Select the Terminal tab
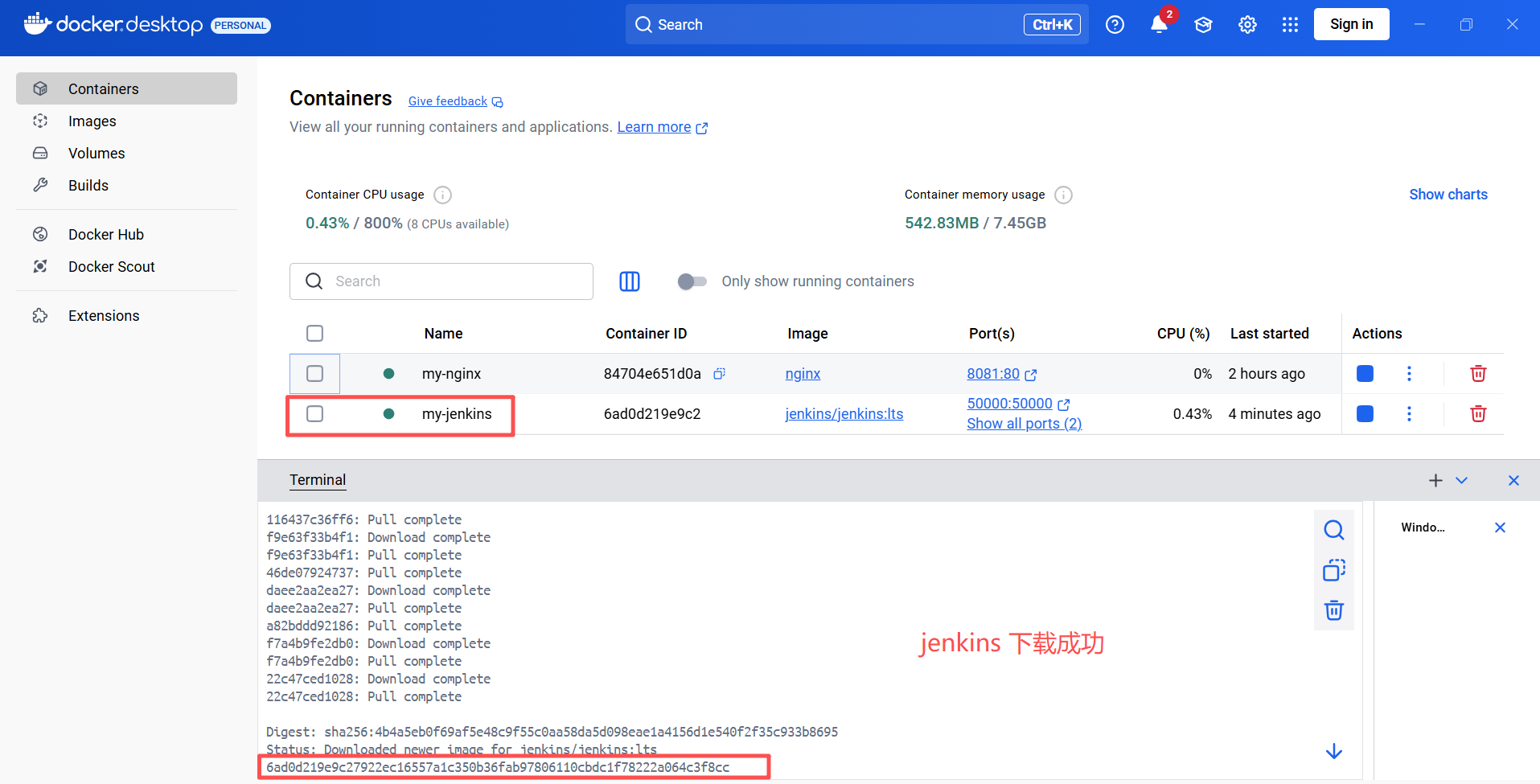Image resolution: width=1540 pixels, height=784 pixels. 318,480
